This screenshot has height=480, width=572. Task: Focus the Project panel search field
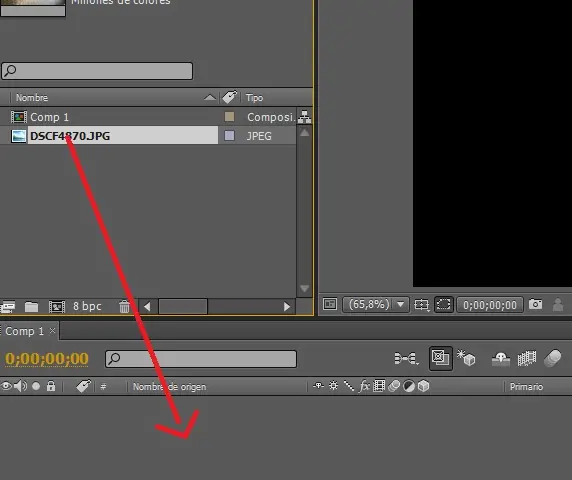97,71
